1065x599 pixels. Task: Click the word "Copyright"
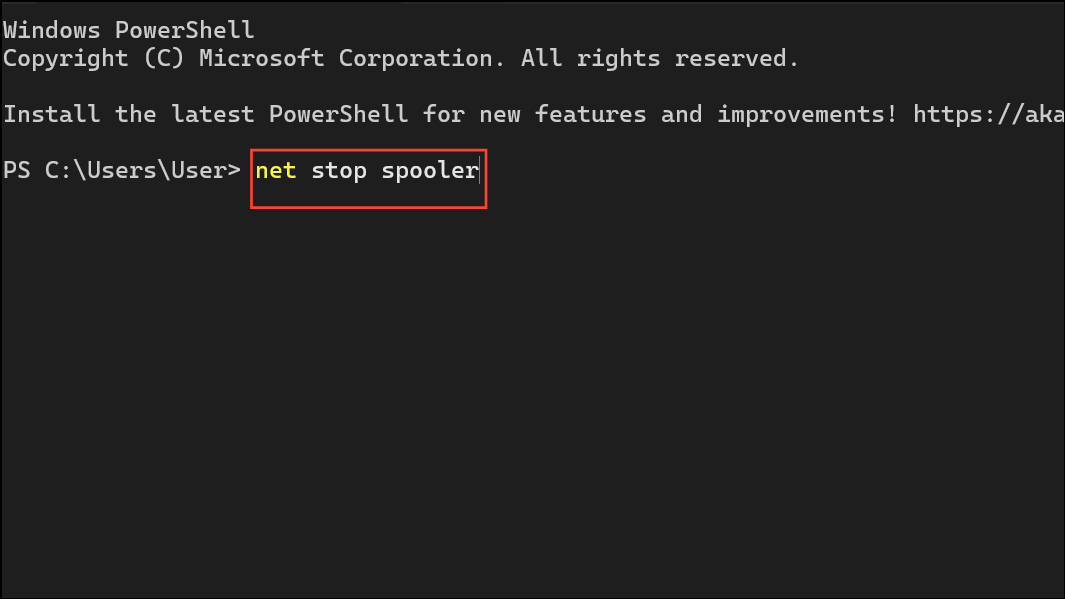[66, 58]
